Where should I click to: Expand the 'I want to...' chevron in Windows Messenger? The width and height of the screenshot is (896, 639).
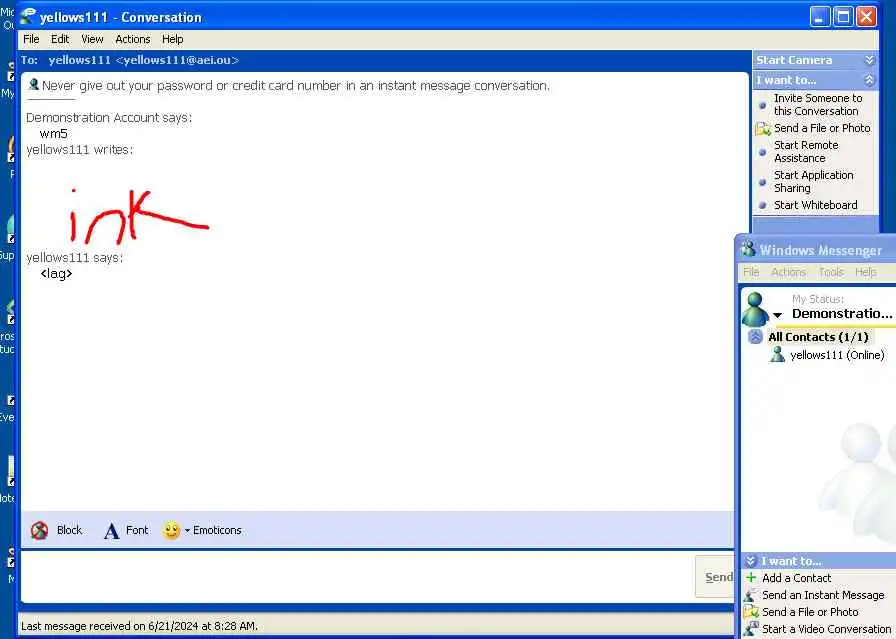(x=751, y=561)
